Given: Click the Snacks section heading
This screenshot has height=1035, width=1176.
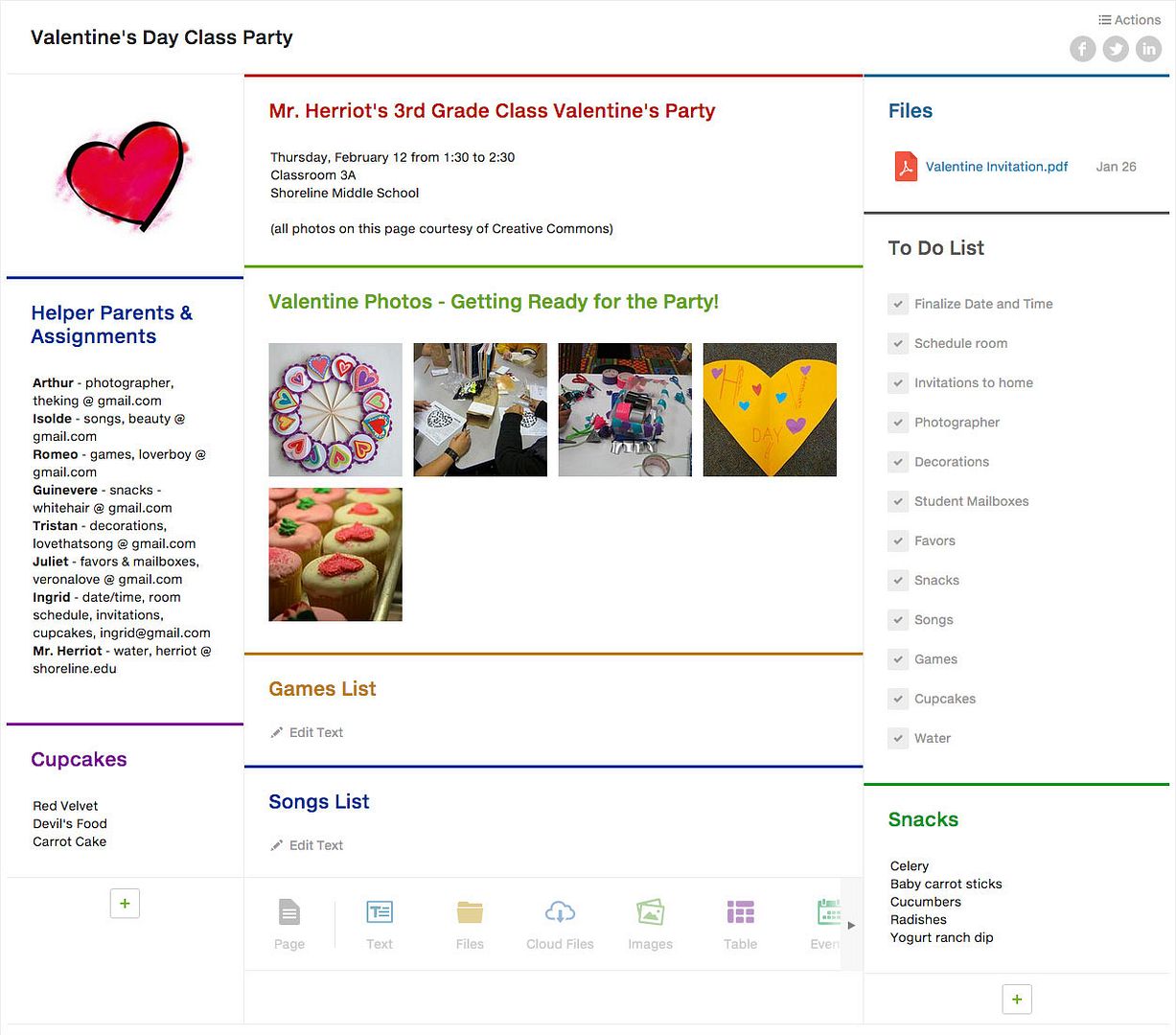Looking at the screenshot, I should 923,819.
